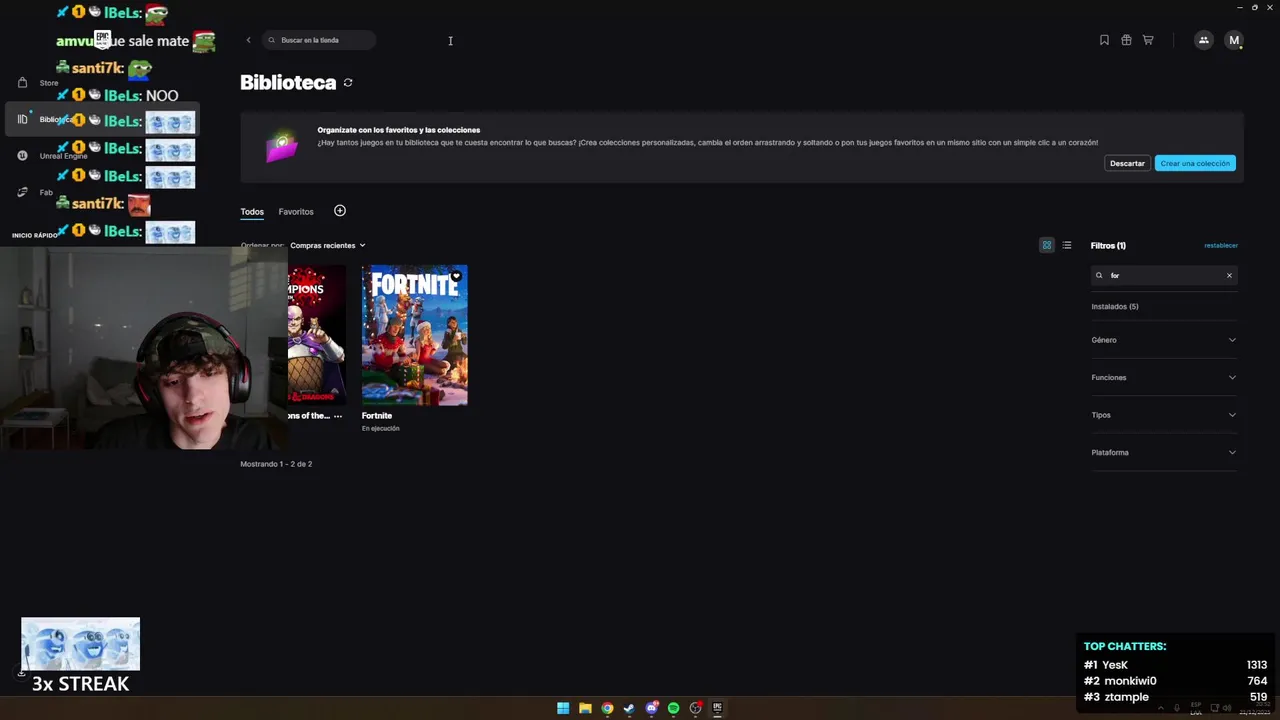Open Spotify from the taskbar
This screenshot has width=1280, height=720.
(673, 708)
